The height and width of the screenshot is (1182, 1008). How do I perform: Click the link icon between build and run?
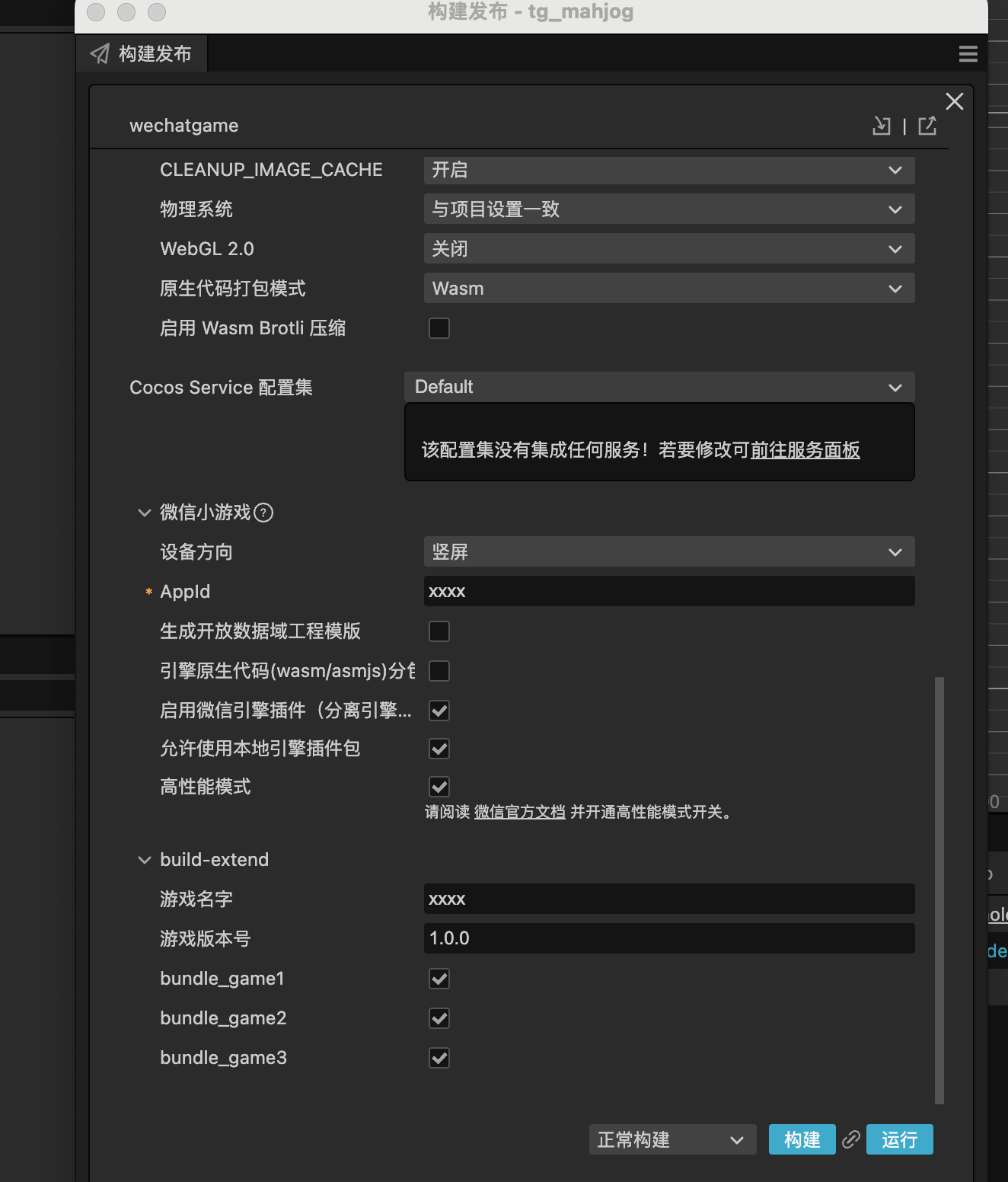coord(851,1139)
